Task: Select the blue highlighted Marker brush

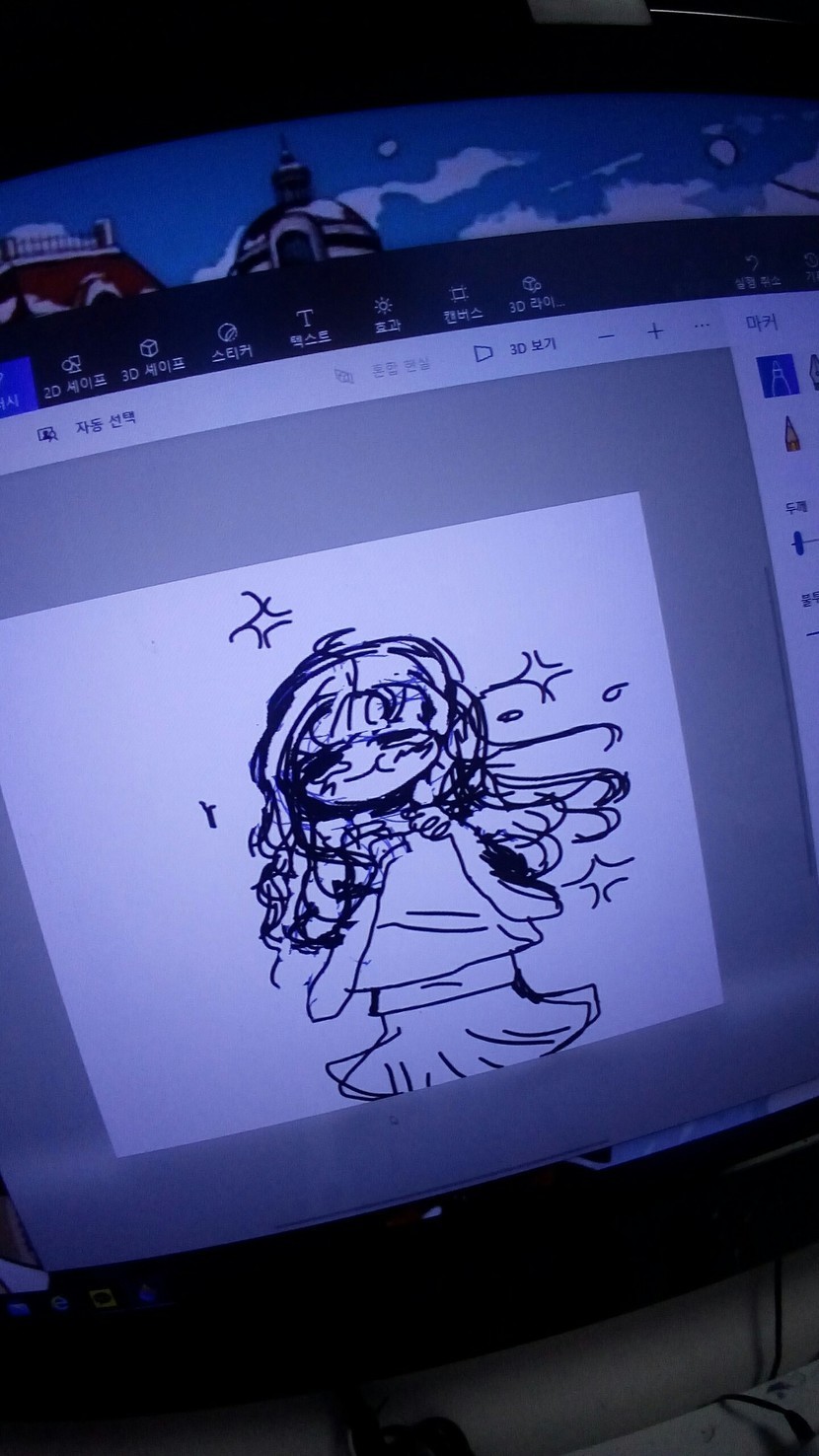Action: 777,375
